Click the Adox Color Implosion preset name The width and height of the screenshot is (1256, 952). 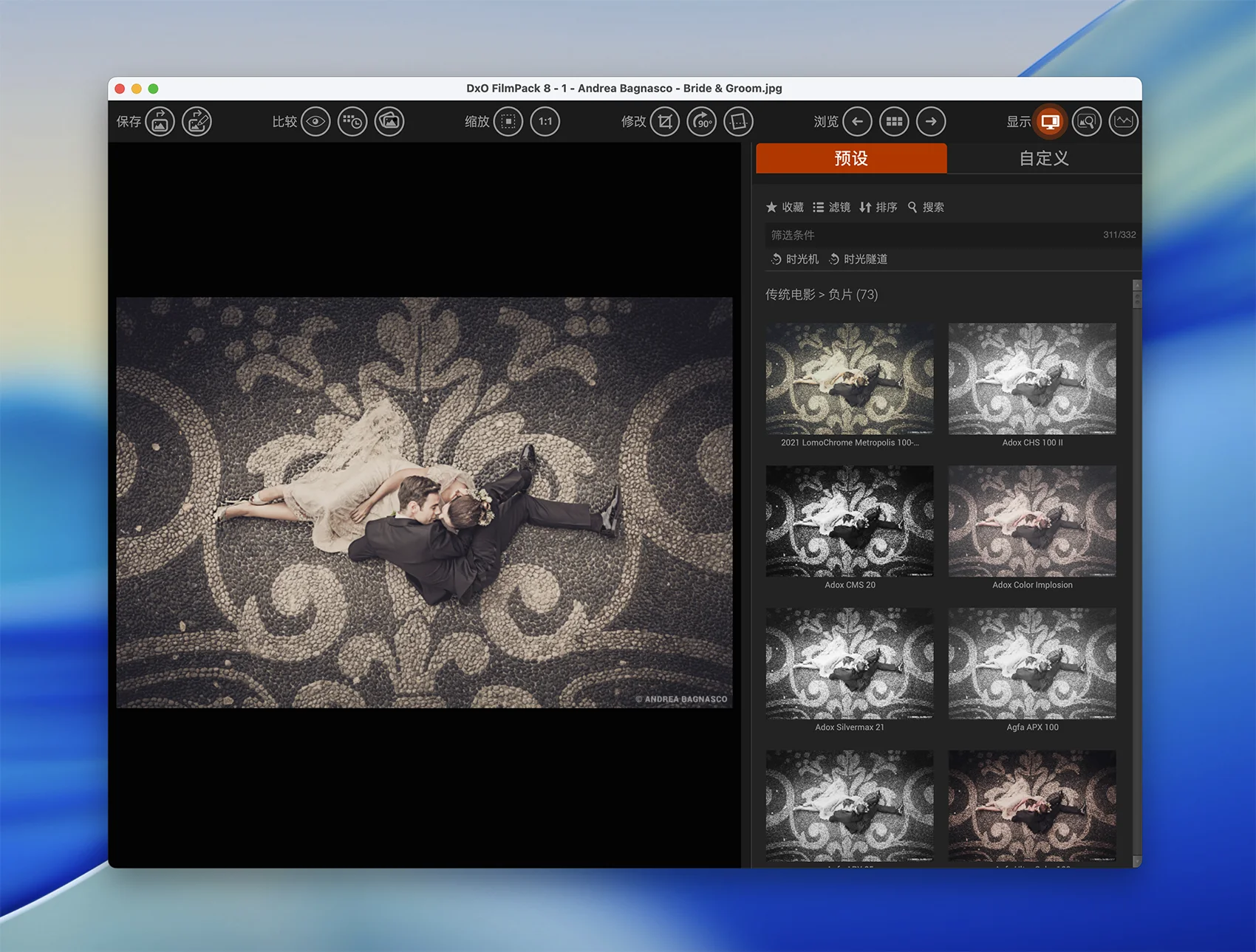click(x=1032, y=585)
